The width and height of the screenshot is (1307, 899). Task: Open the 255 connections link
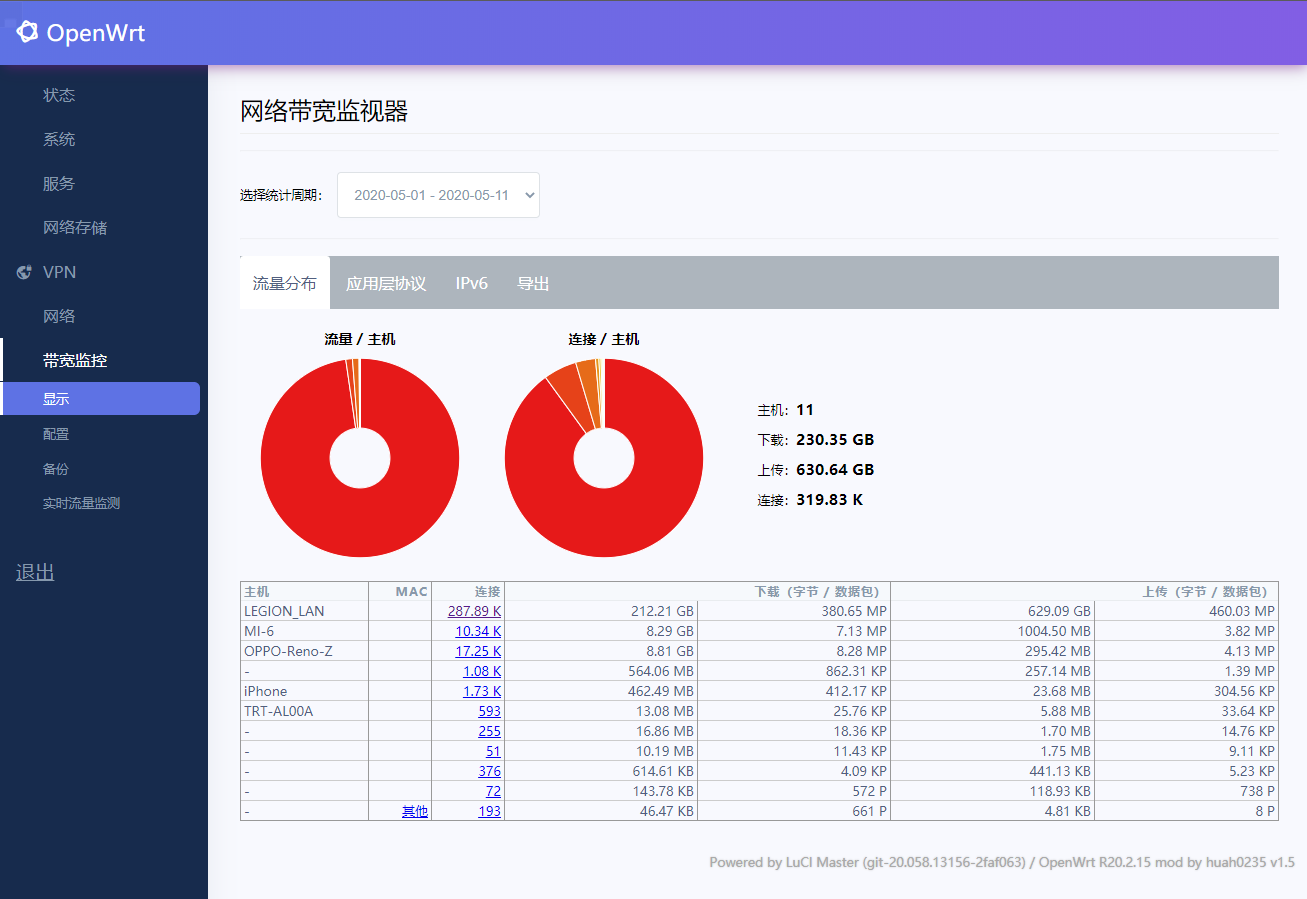coord(489,731)
